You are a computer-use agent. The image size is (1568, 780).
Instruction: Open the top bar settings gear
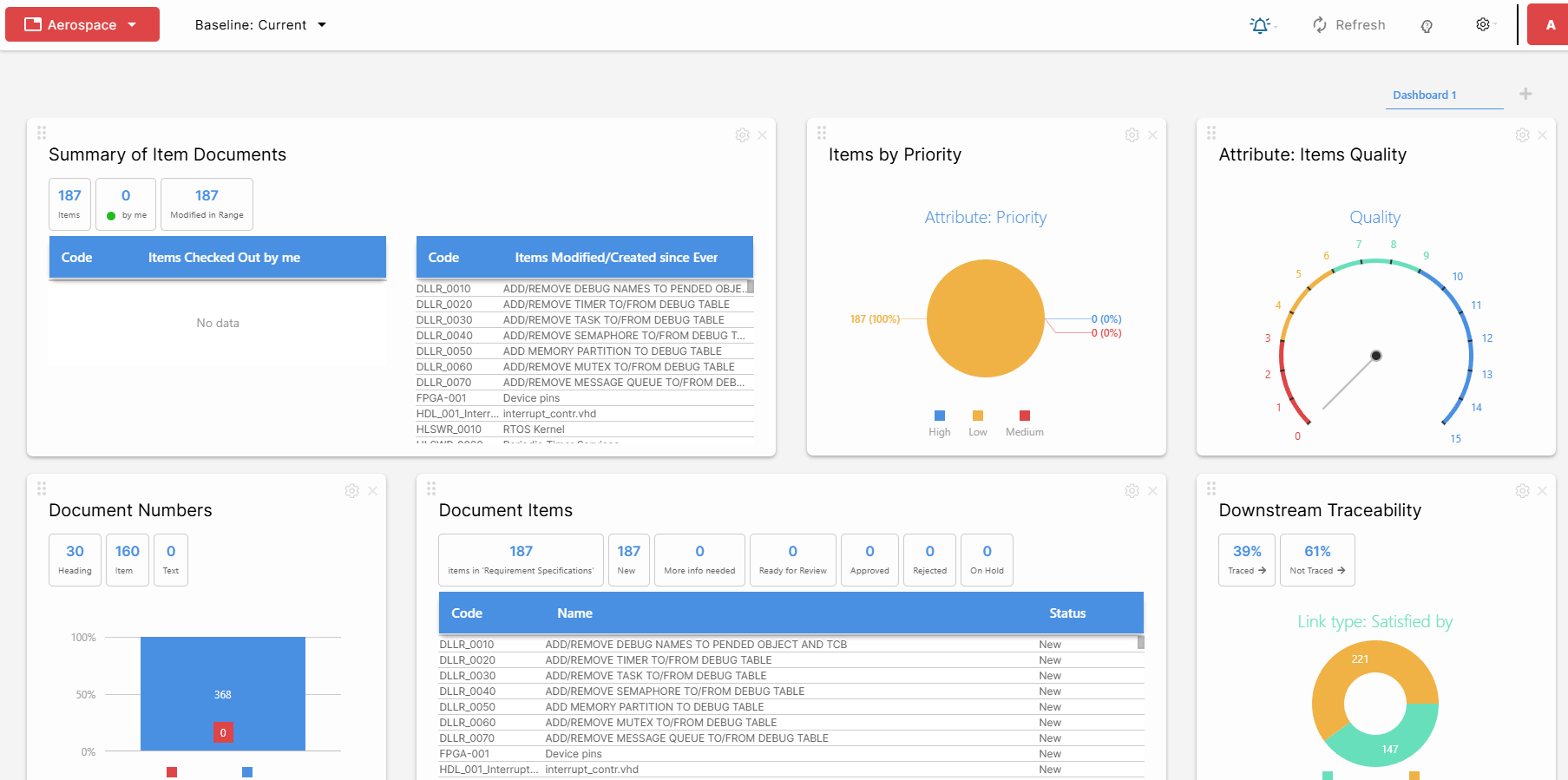click(x=1483, y=24)
